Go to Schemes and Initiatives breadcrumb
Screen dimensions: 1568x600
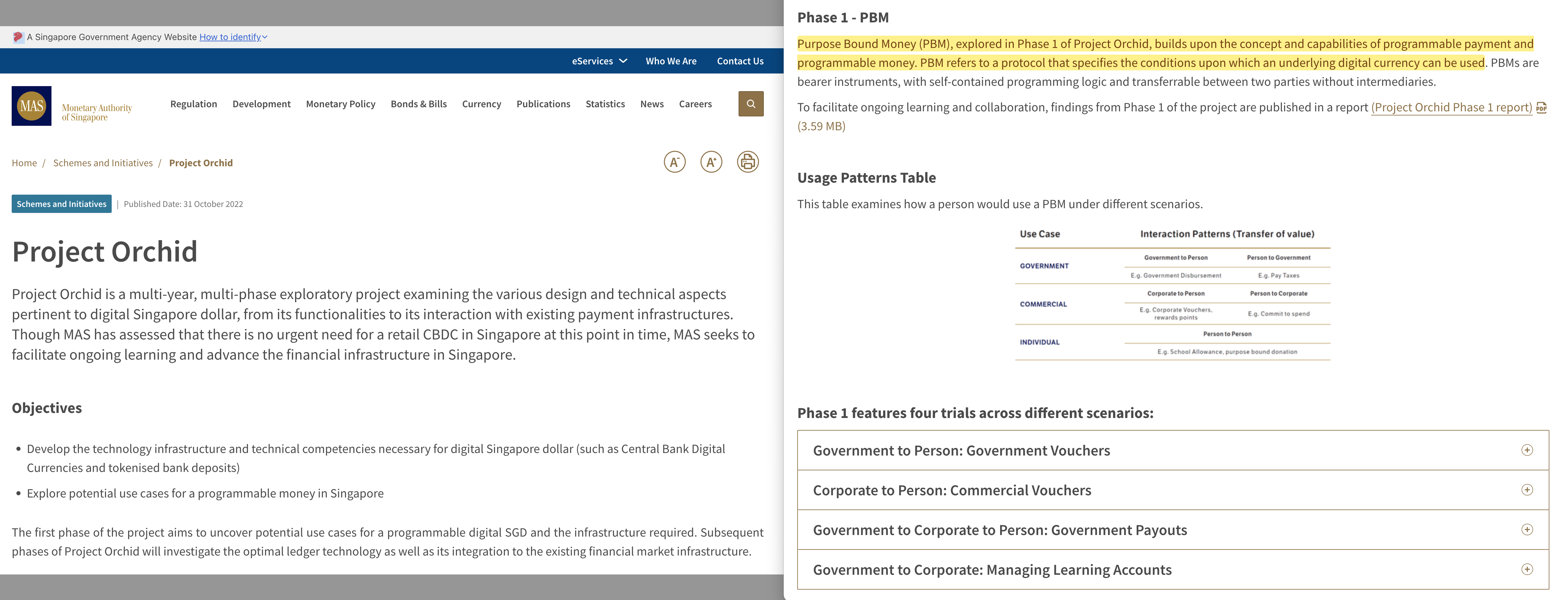coord(103,163)
